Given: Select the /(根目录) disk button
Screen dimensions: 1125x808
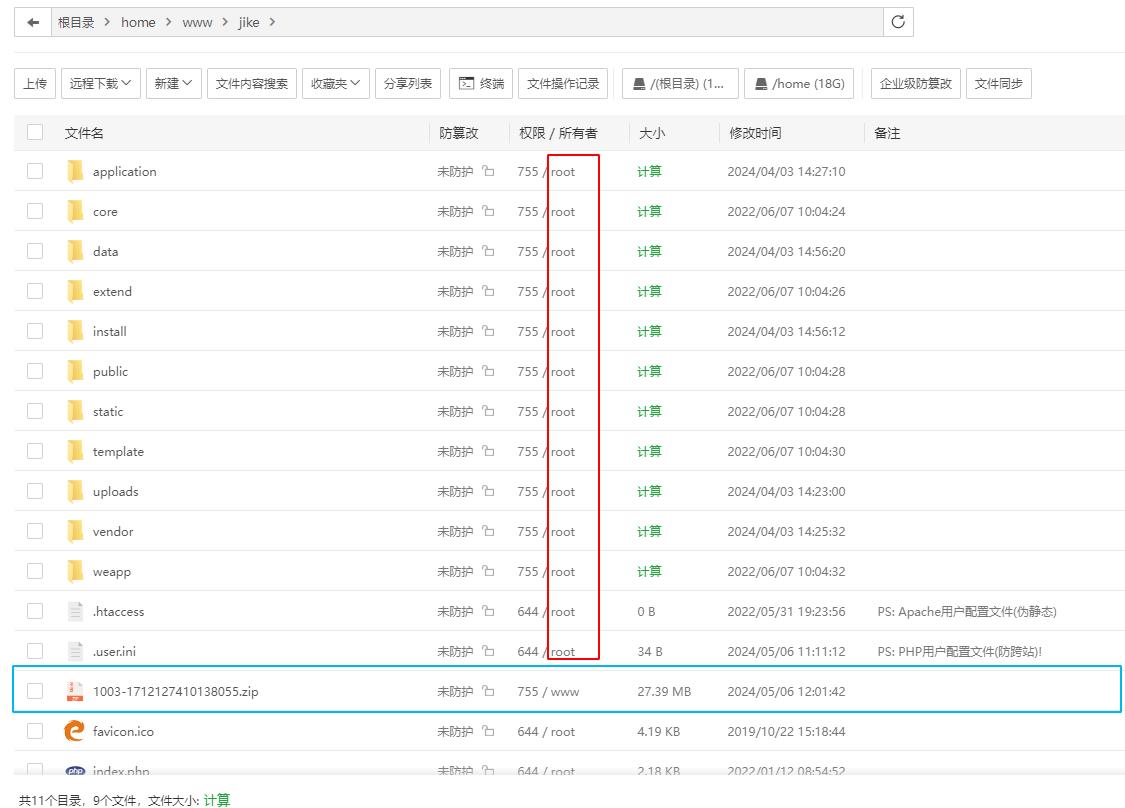Looking at the screenshot, I should (680, 83).
